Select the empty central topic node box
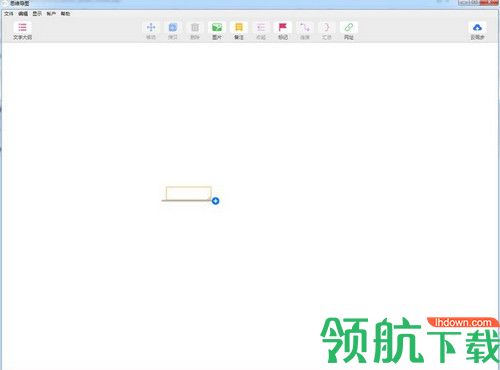The height and width of the screenshot is (370, 500). coord(189,193)
